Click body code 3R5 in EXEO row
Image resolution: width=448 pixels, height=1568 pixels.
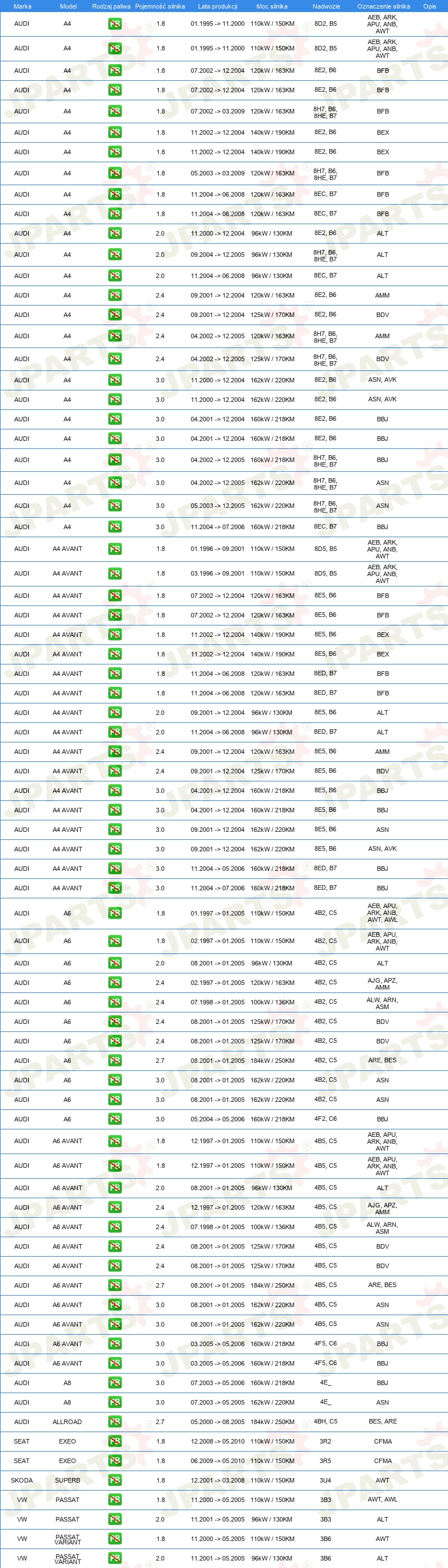(326, 1461)
